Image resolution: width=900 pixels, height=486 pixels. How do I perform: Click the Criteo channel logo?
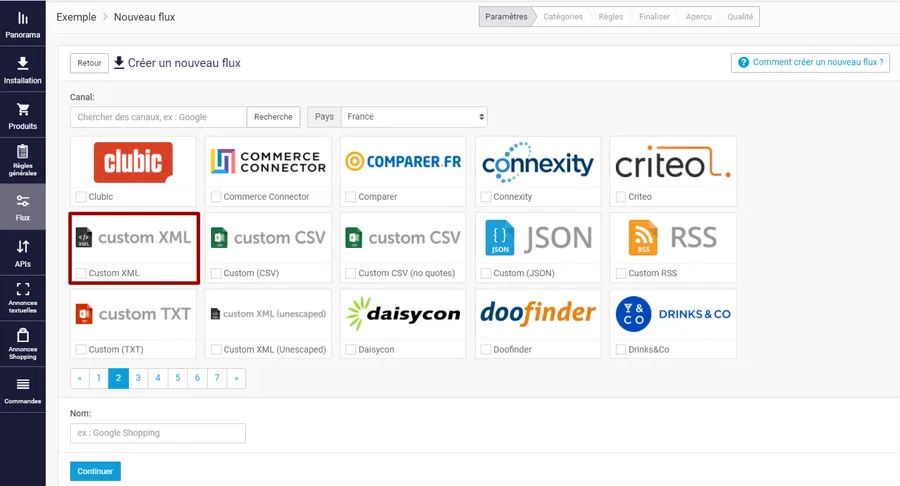coord(673,162)
